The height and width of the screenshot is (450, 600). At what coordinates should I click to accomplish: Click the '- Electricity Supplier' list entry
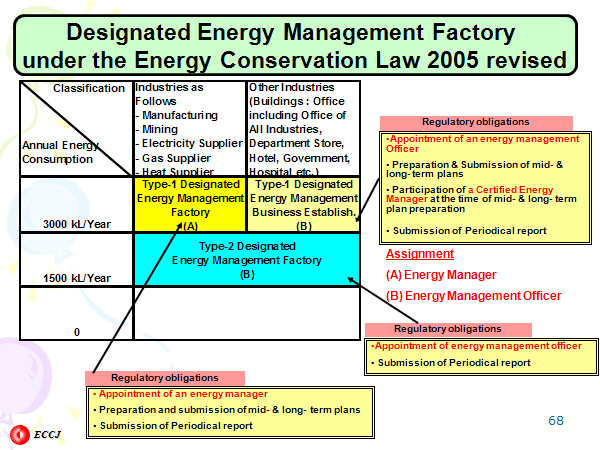click(x=189, y=143)
